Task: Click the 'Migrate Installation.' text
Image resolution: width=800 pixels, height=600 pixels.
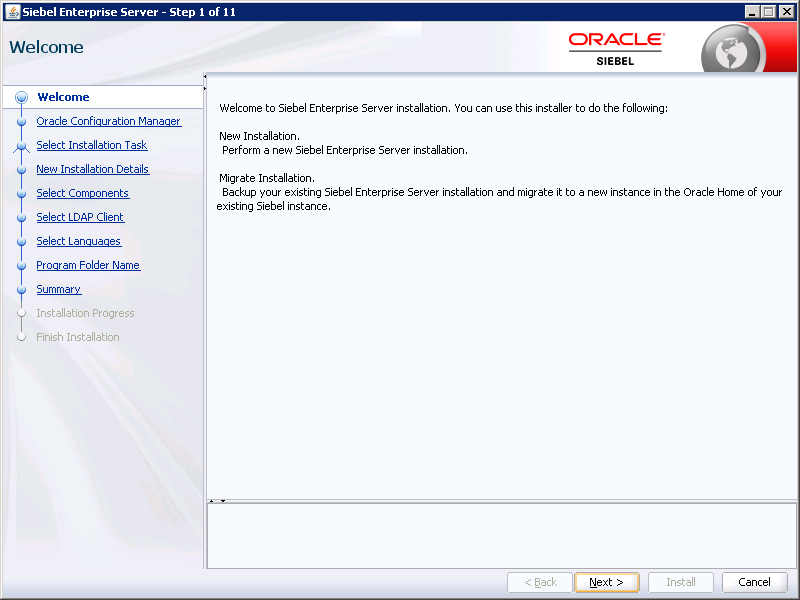Action: click(267, 178)
